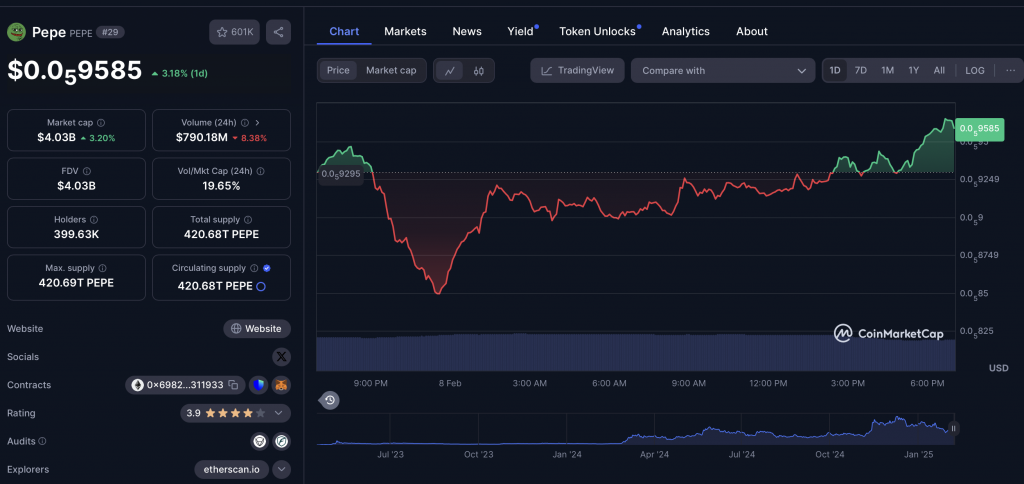Open the Markets tab
The height and width of the screenshot is (484, 1024).
click(405, 31)
